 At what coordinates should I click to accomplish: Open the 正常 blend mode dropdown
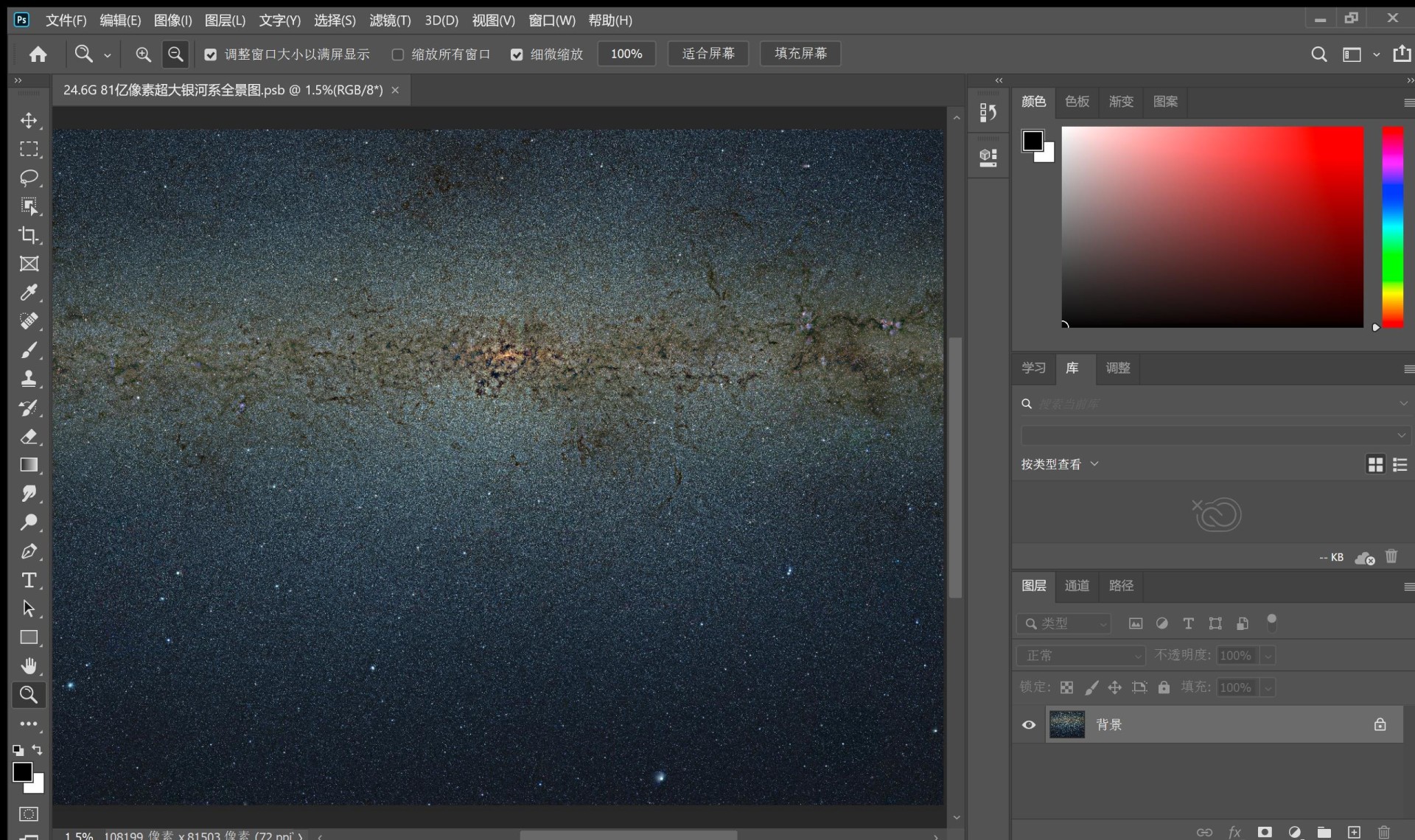[1080, 655]
